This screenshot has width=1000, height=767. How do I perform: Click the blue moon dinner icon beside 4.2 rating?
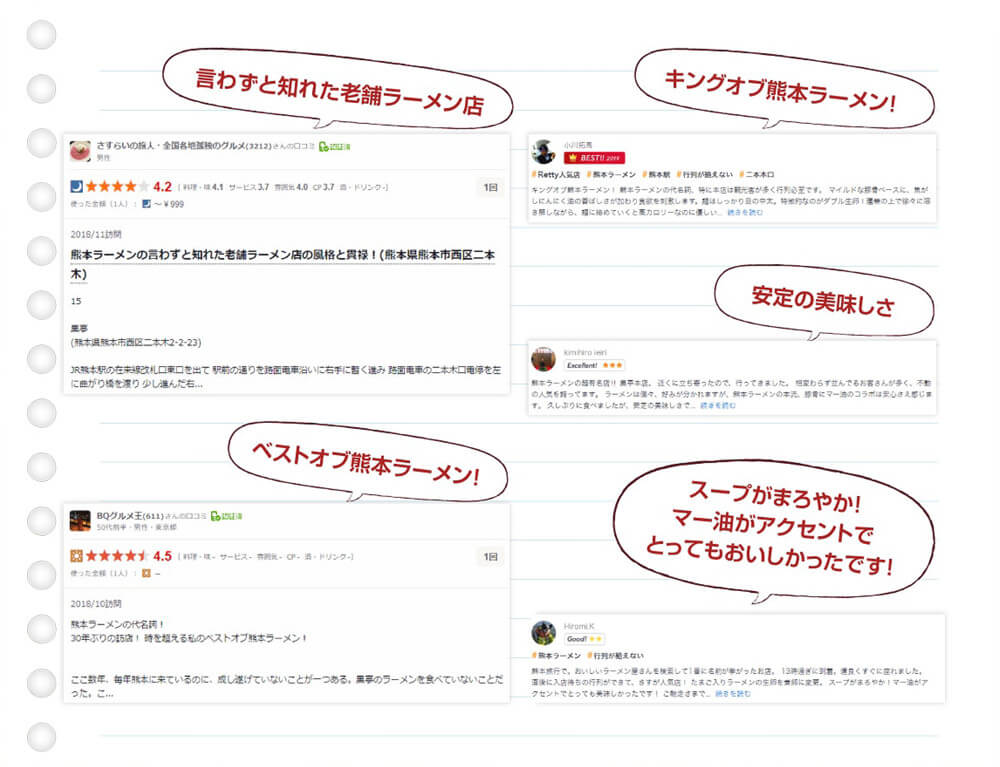pos(77,187)
